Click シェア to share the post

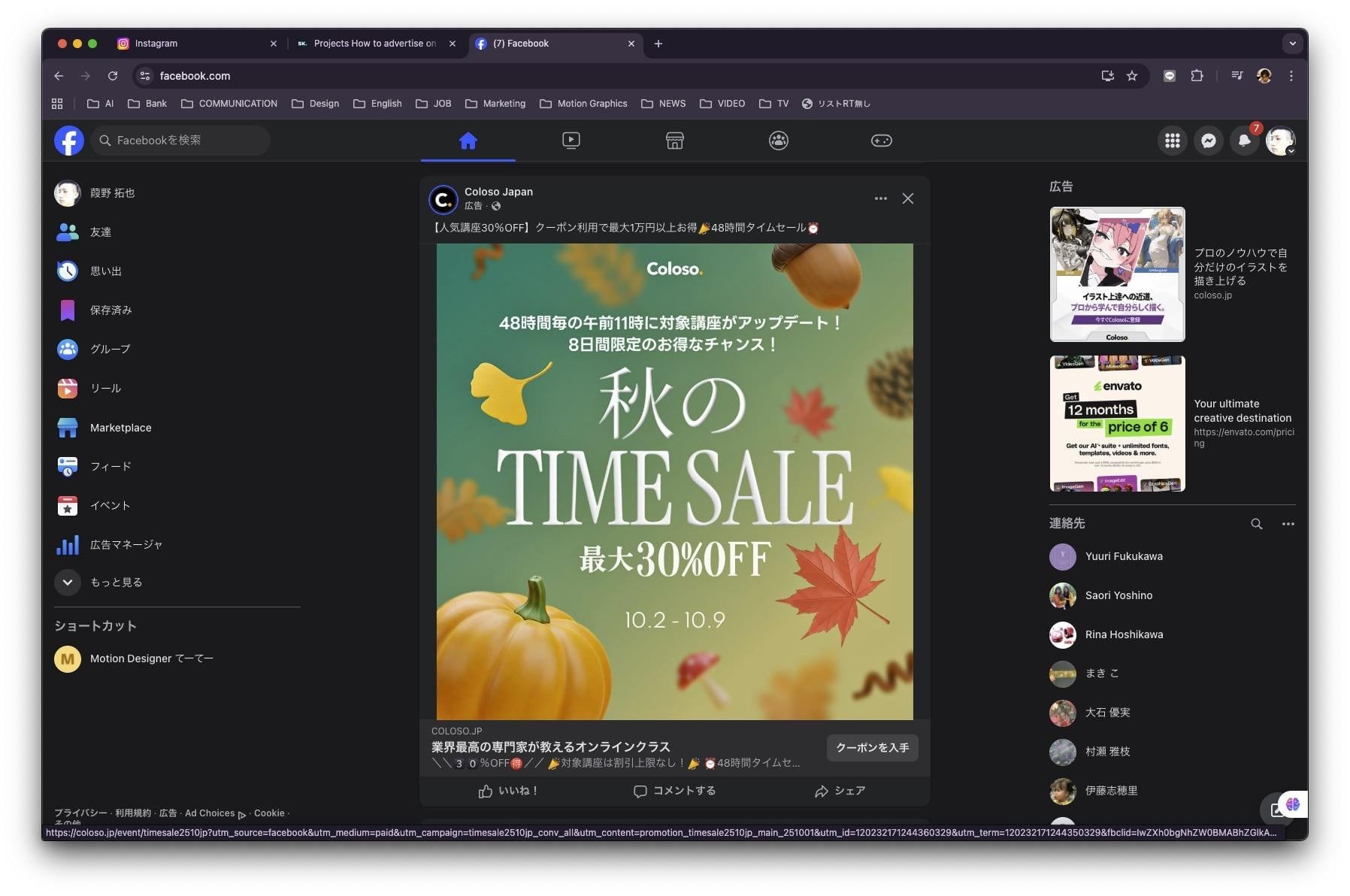tap(840, 791)
